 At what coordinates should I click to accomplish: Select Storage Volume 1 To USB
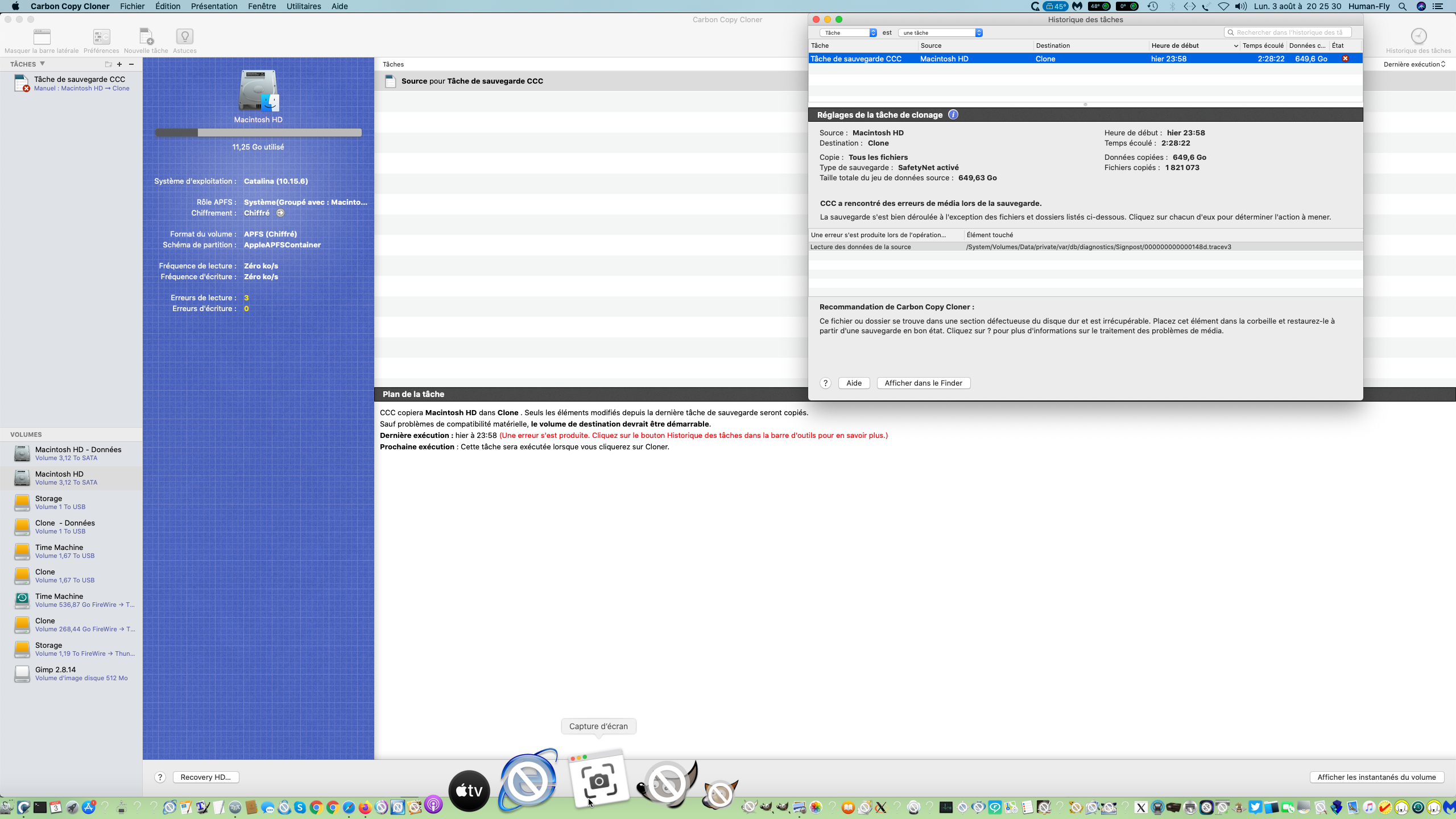pyautogui.click(x=71, y=503)
